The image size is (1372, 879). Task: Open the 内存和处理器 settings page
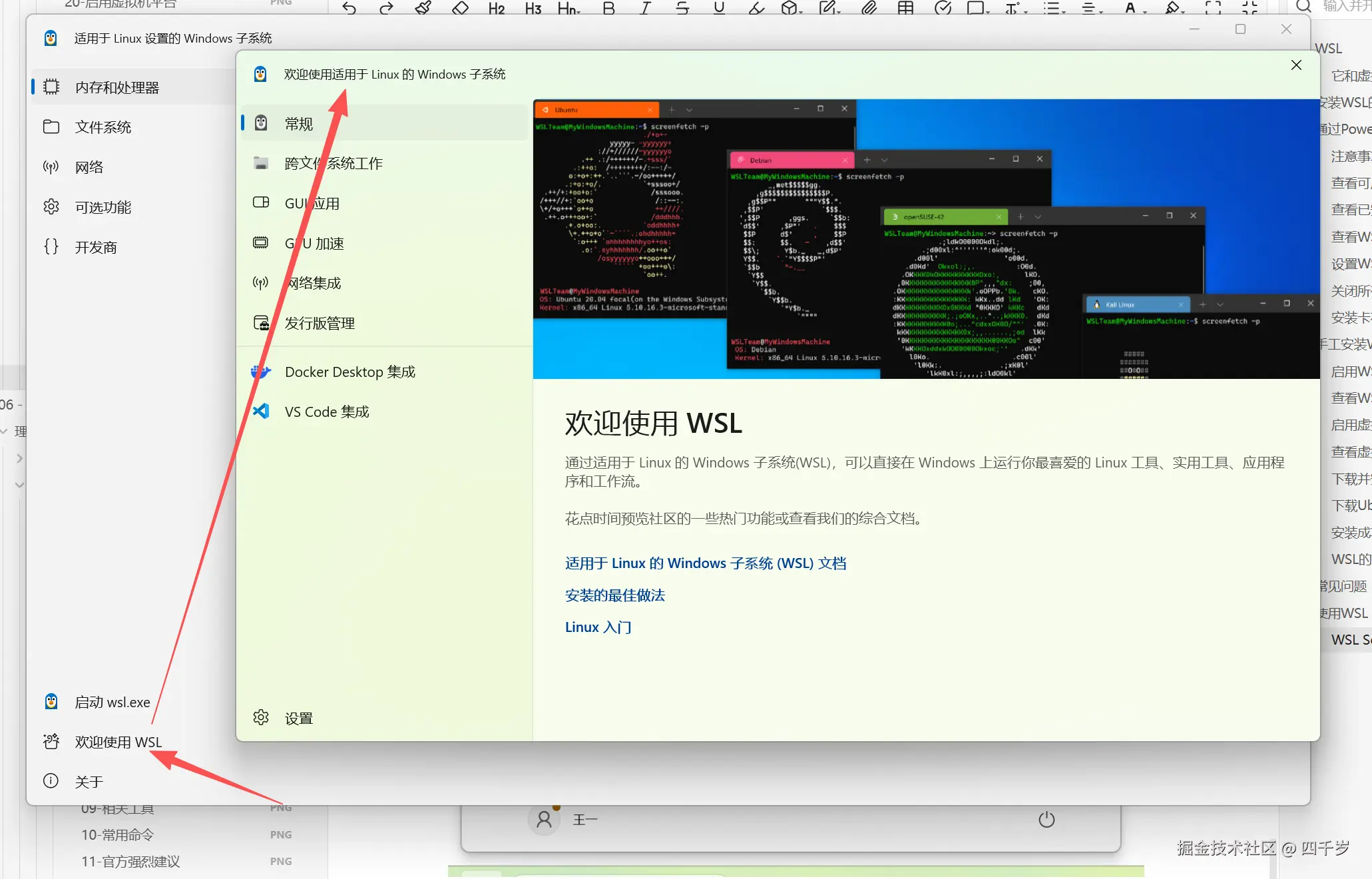[x=116, y=87]
